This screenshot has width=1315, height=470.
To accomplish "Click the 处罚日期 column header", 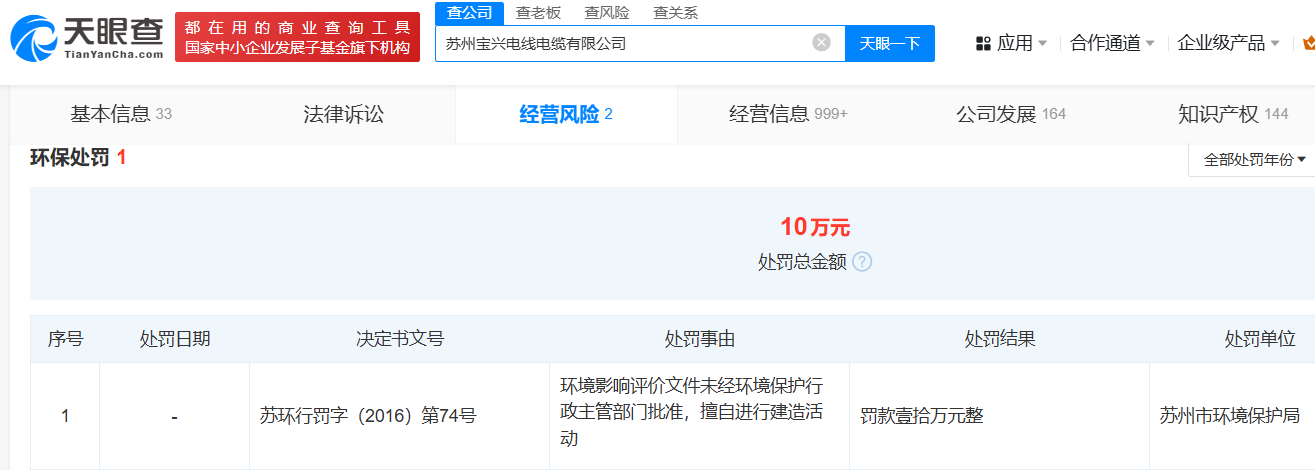I will point(175,339).
